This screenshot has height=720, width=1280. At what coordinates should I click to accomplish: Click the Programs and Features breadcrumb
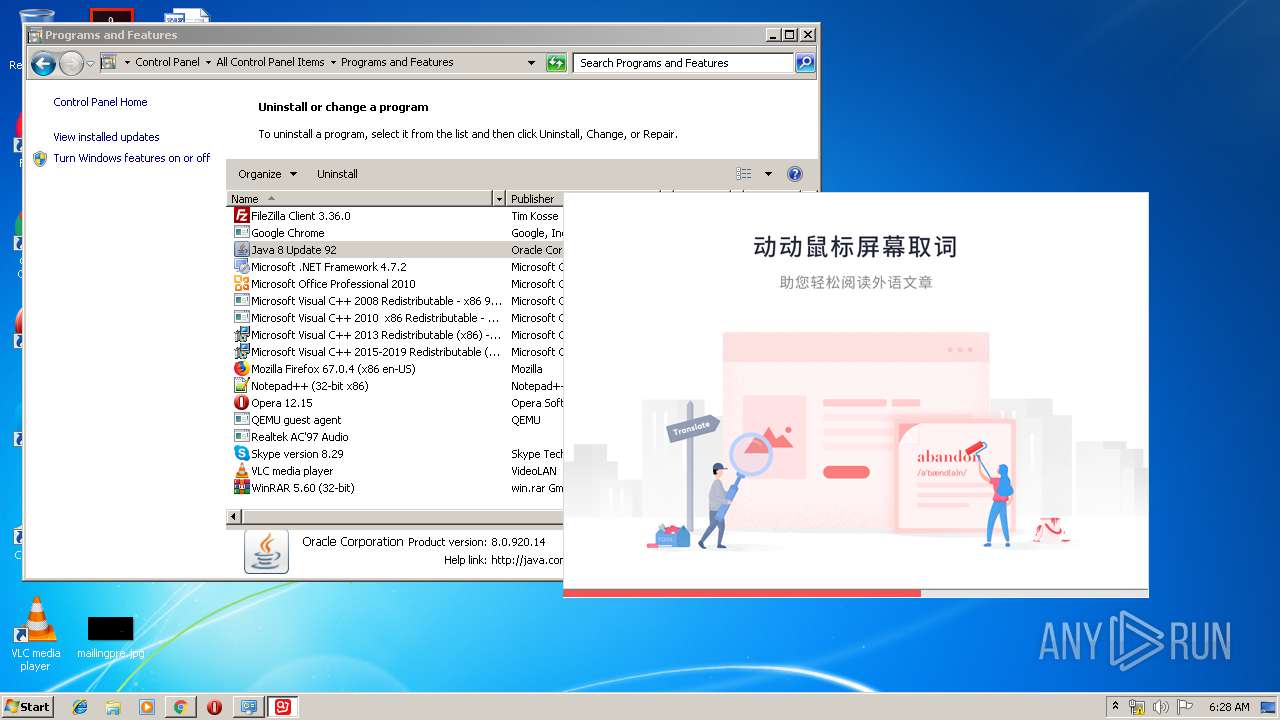pos(397,62)
